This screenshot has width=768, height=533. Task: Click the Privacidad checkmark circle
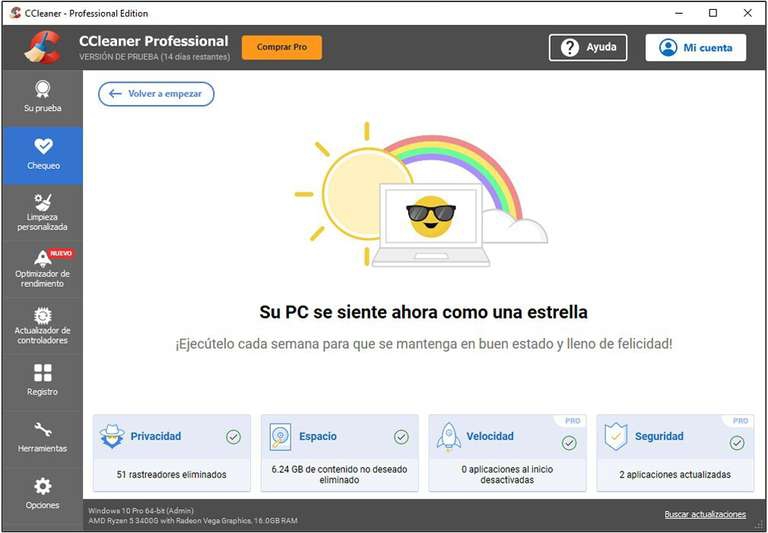(x=233, y=436)
